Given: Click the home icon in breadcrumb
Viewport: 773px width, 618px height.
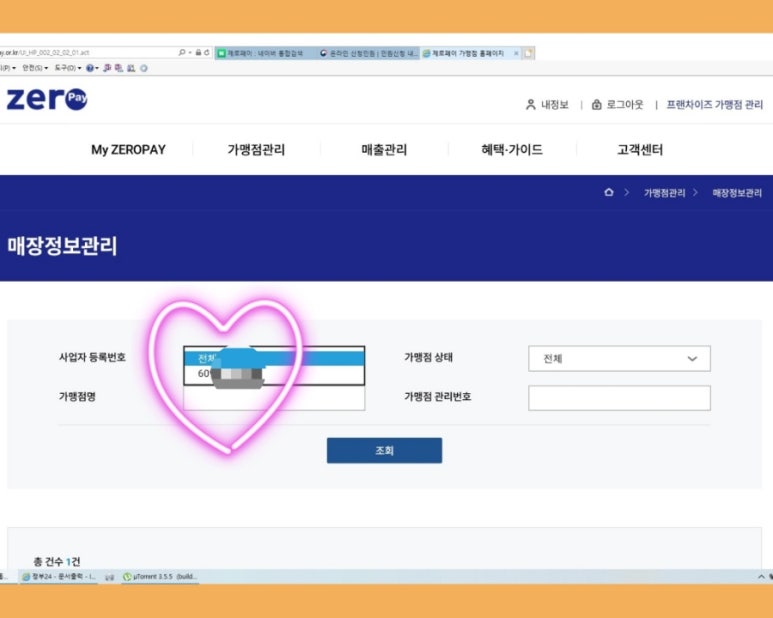Looking at the screenshot, I should [x=609, y=192].
